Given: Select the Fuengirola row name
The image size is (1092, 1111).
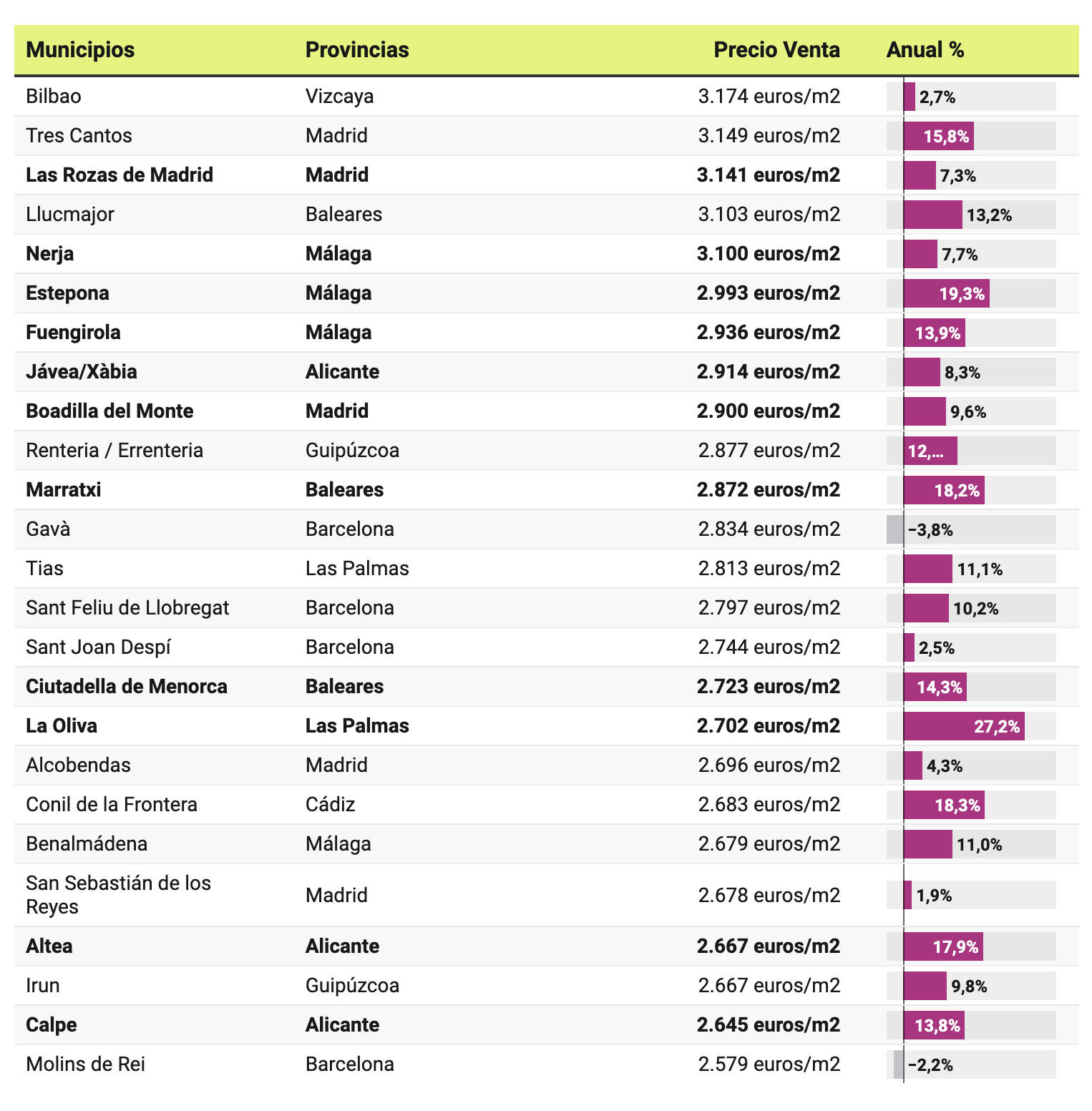Looking at the screenshot, I should tap(73, 333).
